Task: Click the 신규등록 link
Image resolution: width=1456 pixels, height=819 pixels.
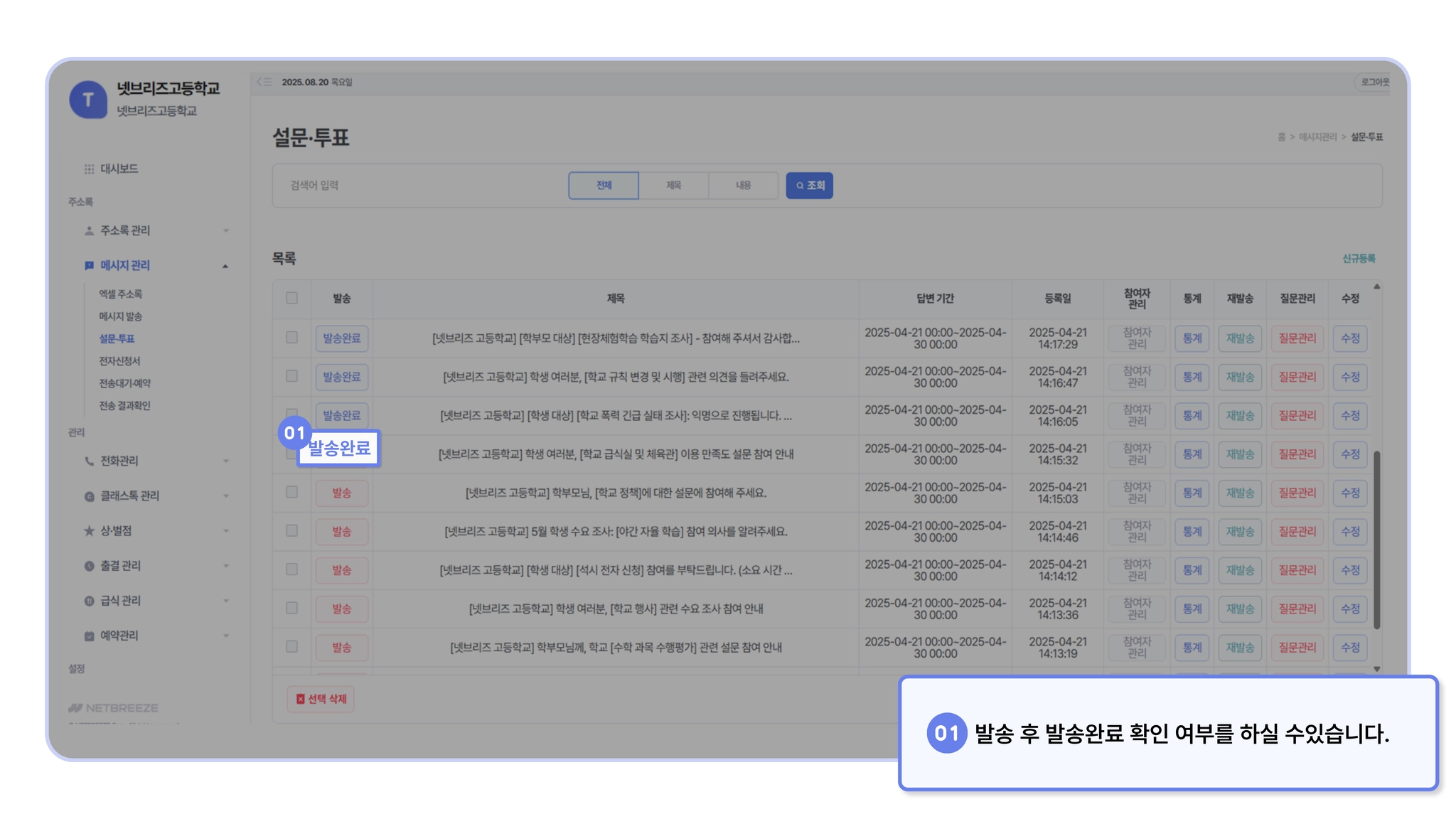Action: 1358,259
